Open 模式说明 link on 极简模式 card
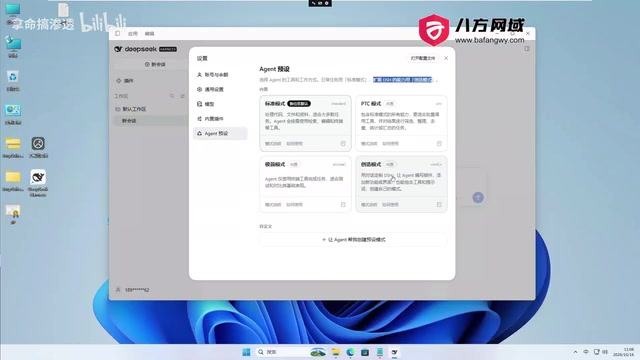Screen dimensions: 640x360 click(273, 204)
